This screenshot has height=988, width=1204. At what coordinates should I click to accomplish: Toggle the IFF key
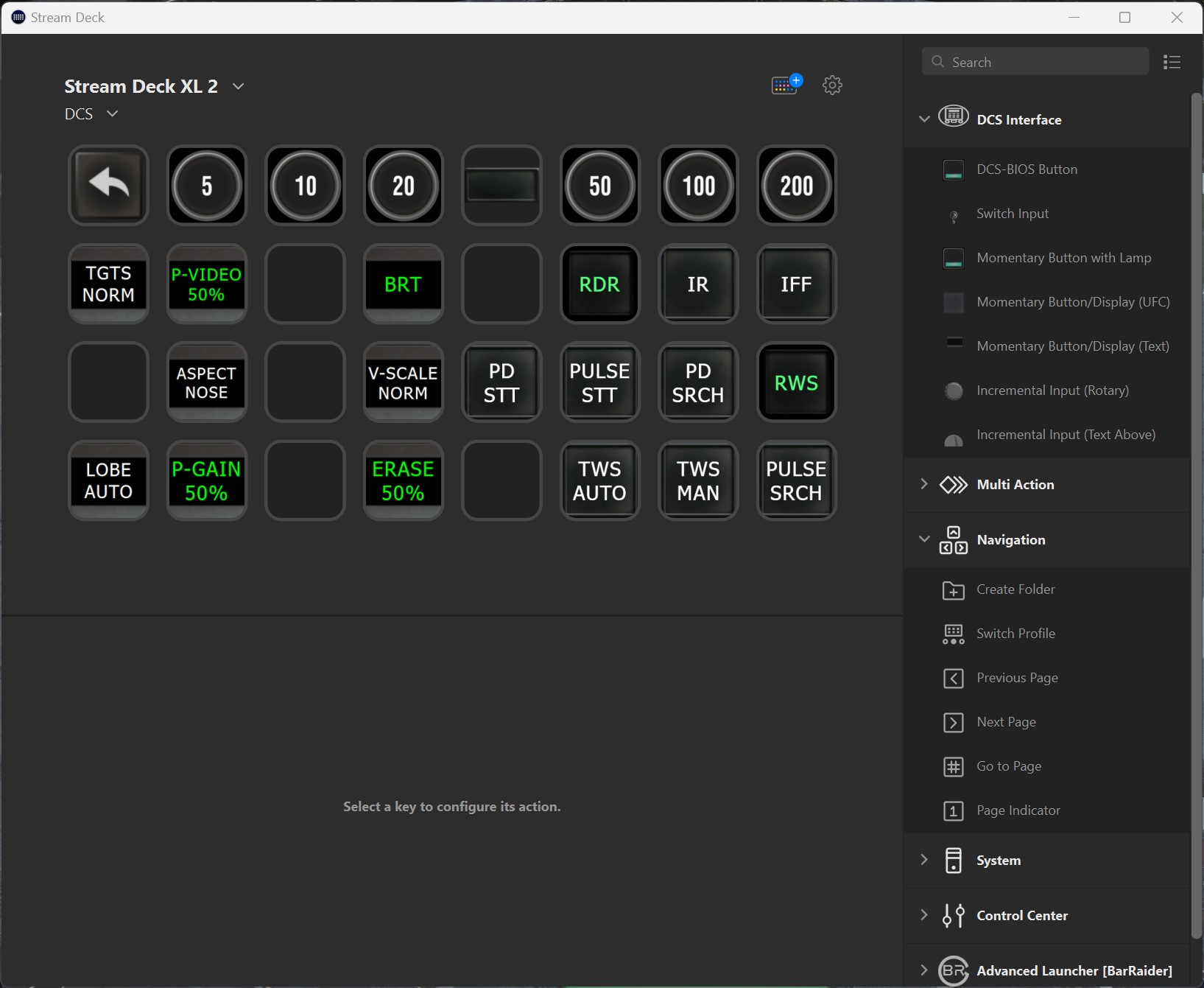click(x=796, y=284)
